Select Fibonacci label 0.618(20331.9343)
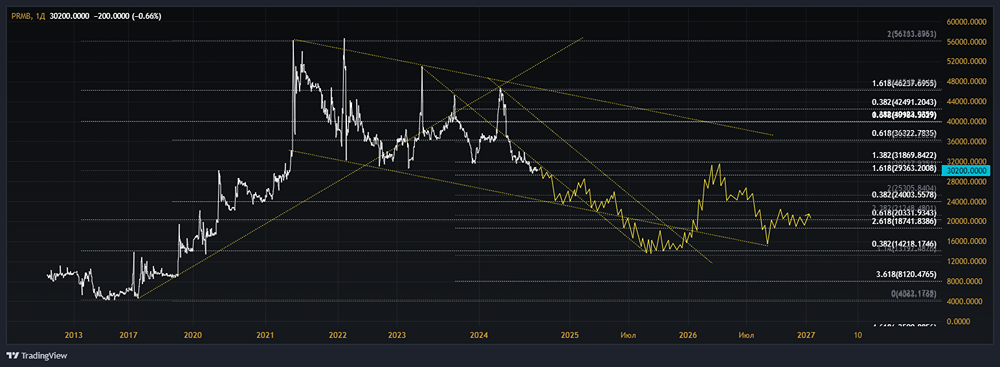 coord(904,213)
